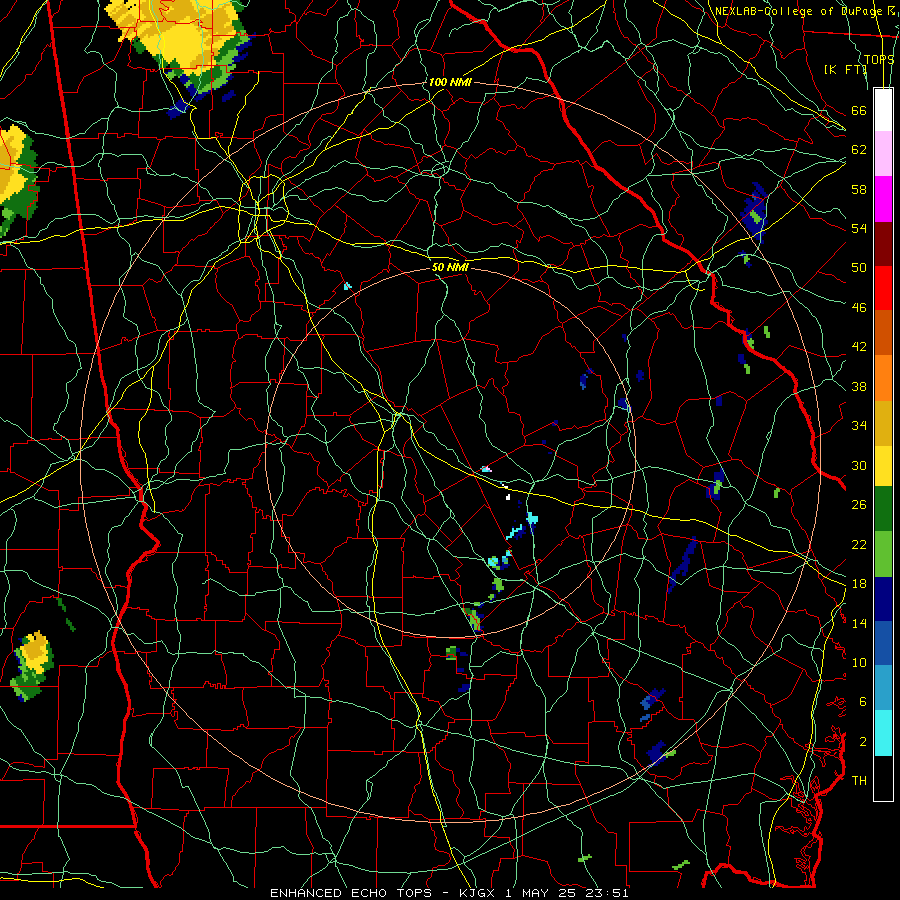
Task: Select the legend value "18"
Action: [x=859, y=584]
